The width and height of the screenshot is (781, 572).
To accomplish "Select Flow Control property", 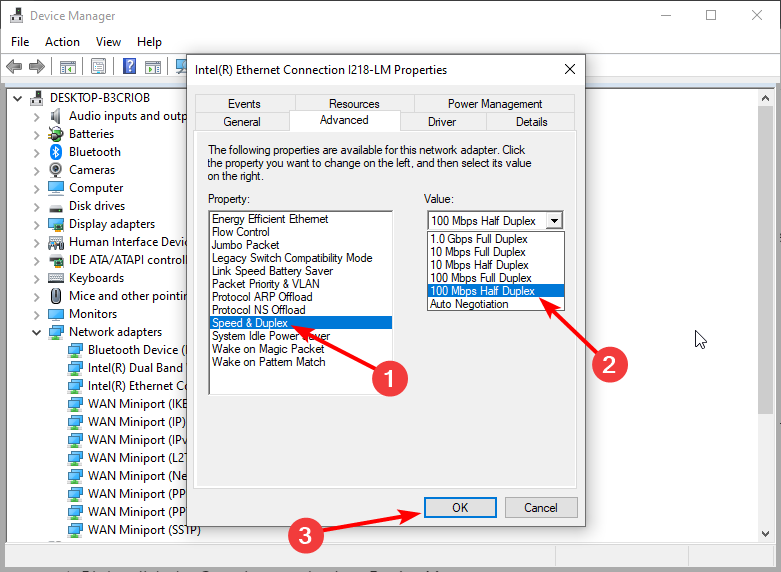I will [301, 232].
